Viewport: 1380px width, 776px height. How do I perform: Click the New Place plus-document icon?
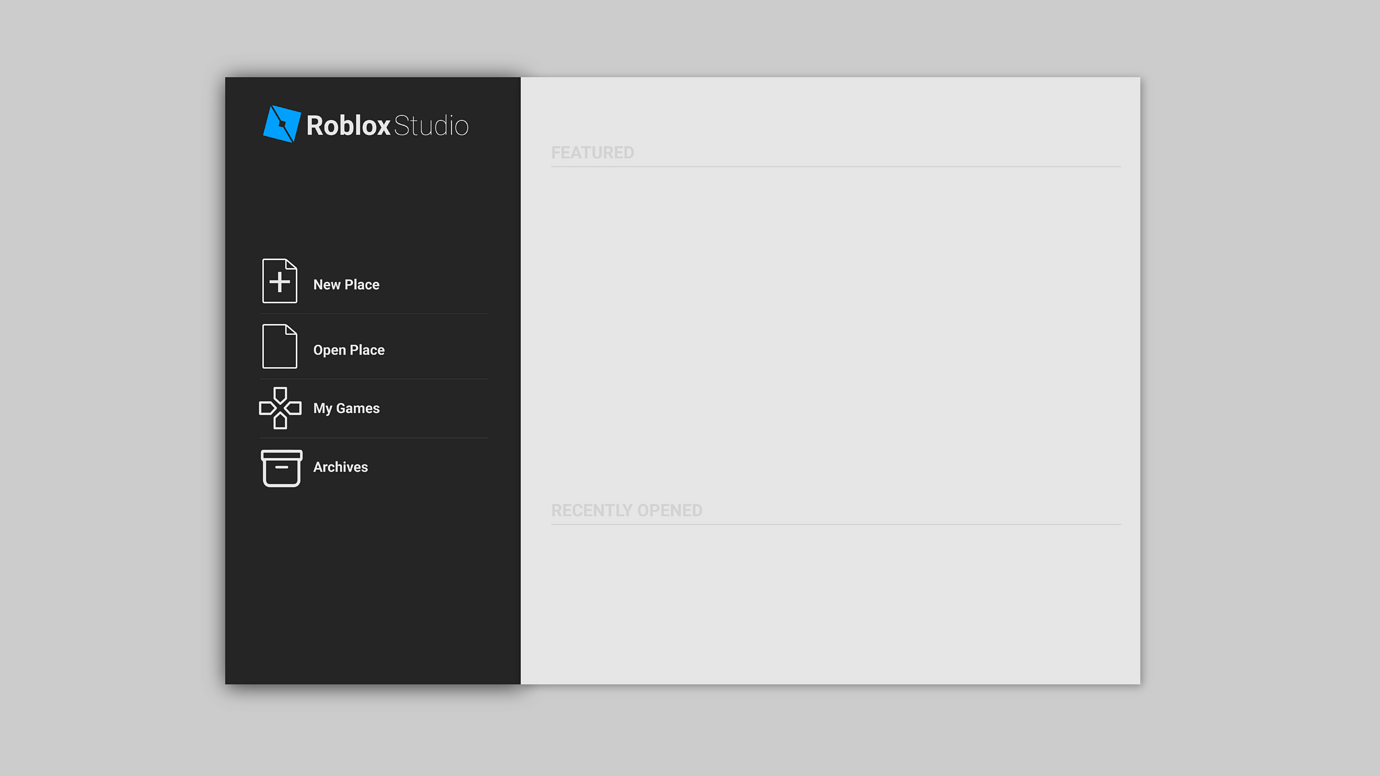(280, 281)
